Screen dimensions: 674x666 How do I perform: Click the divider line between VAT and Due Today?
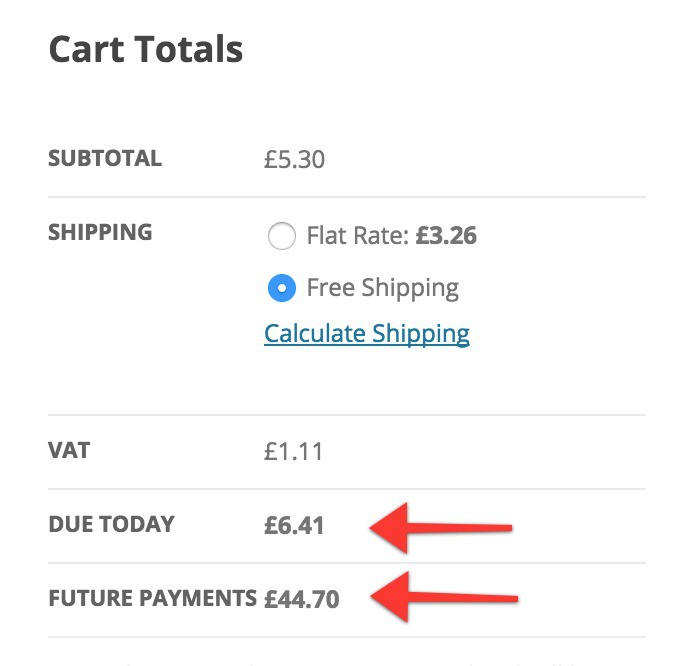(346, 489)
